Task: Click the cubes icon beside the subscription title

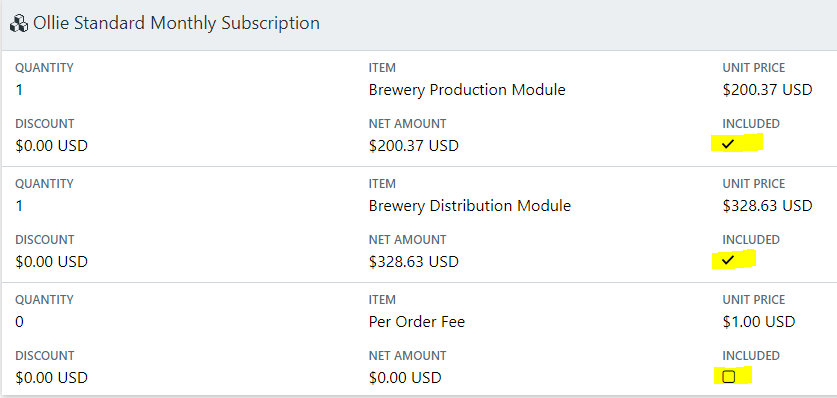Action: pos(19,24)
